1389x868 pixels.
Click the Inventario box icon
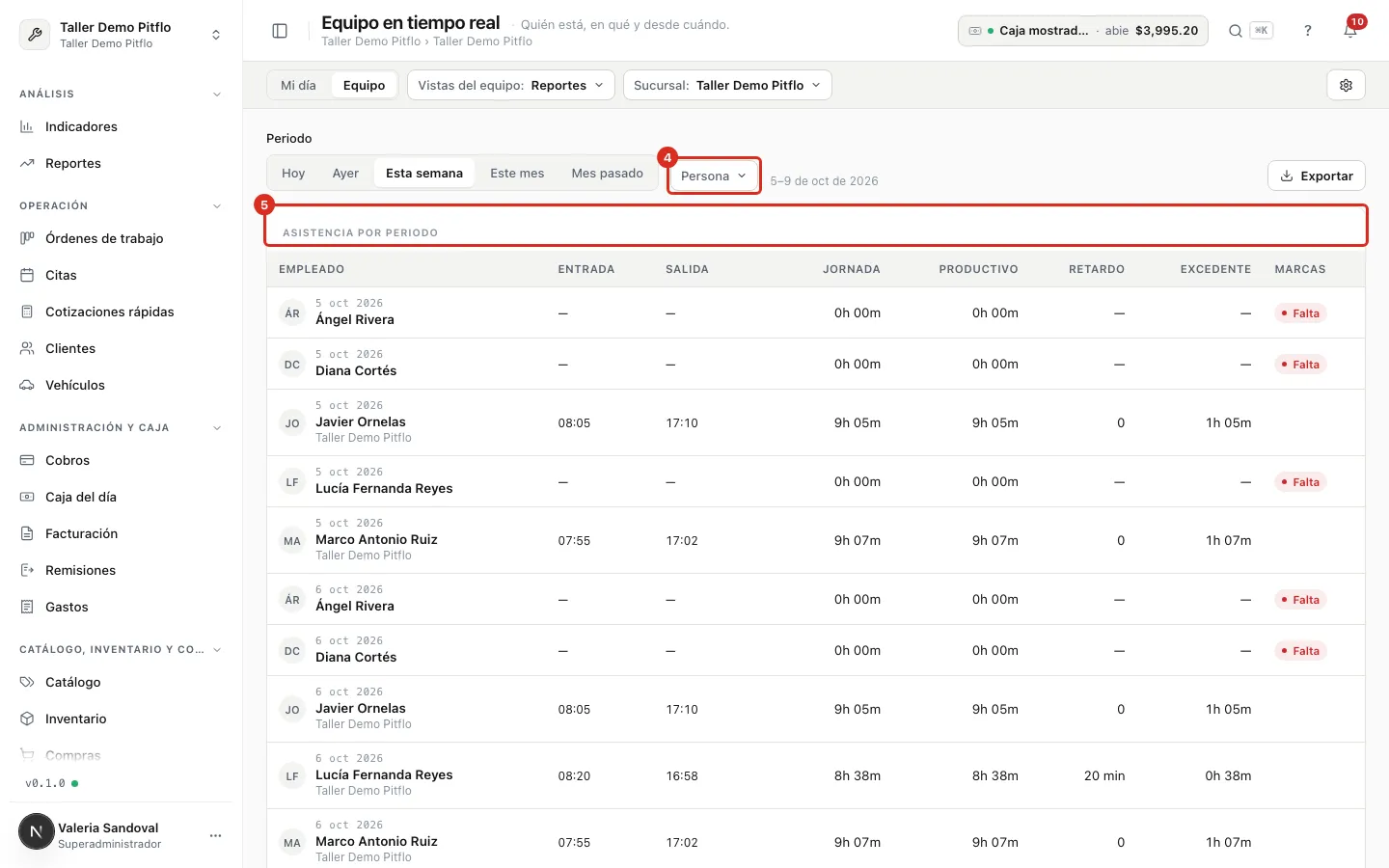[27, 719]
